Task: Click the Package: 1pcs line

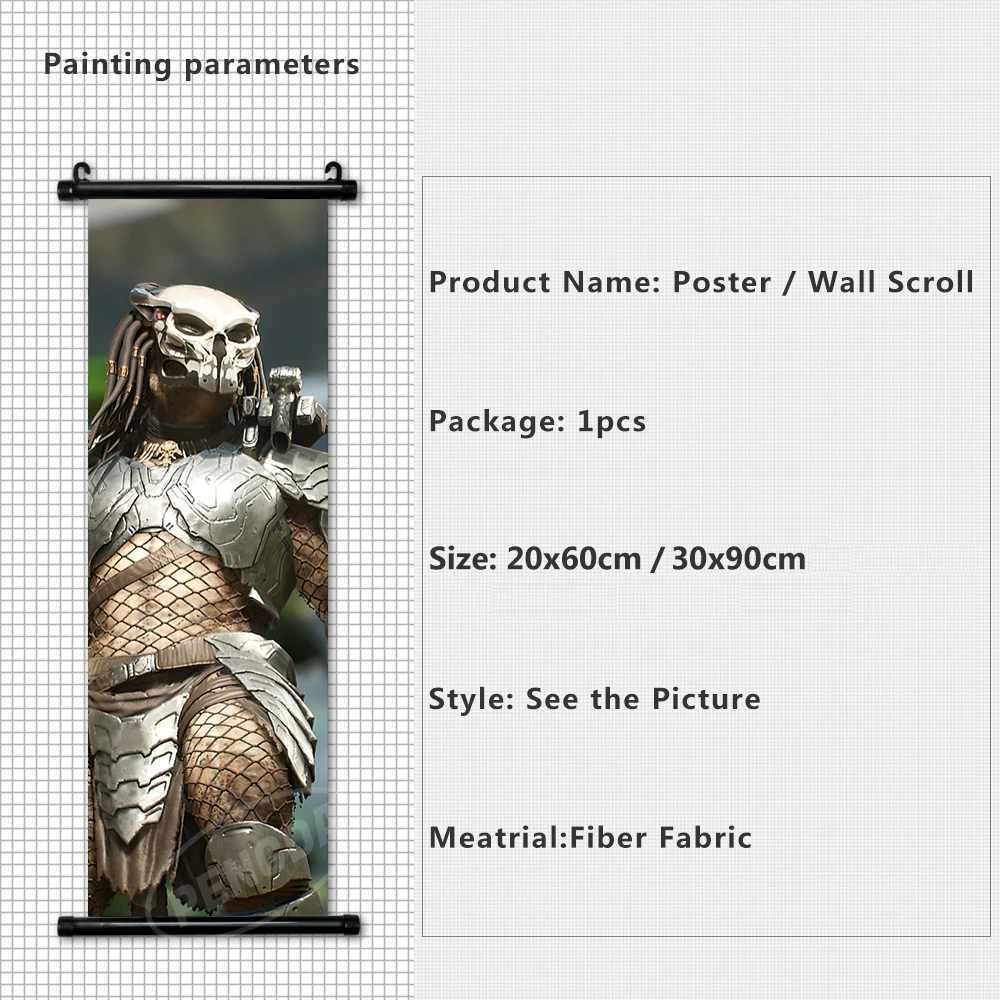Action: point(537,422)
